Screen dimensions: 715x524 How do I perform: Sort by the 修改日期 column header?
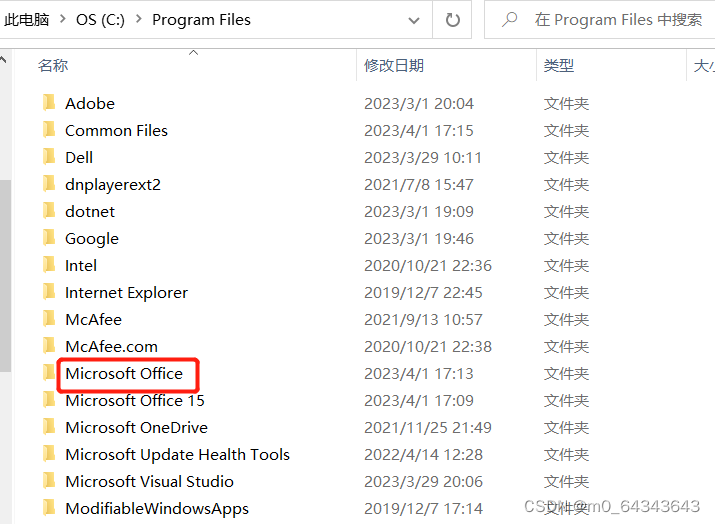click(394, 65)
